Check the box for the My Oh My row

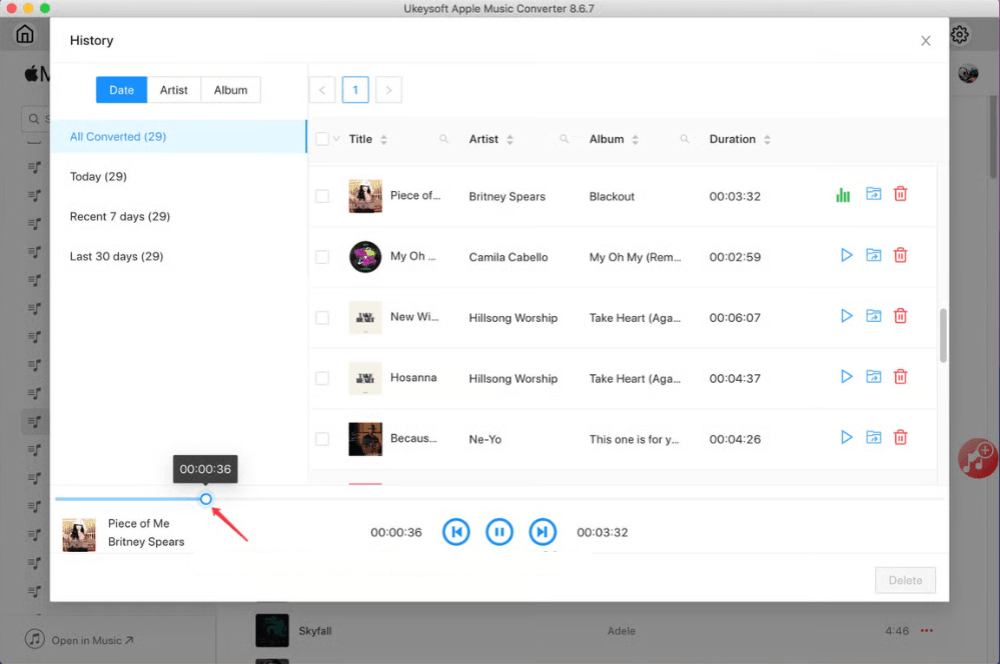point(322,257)
